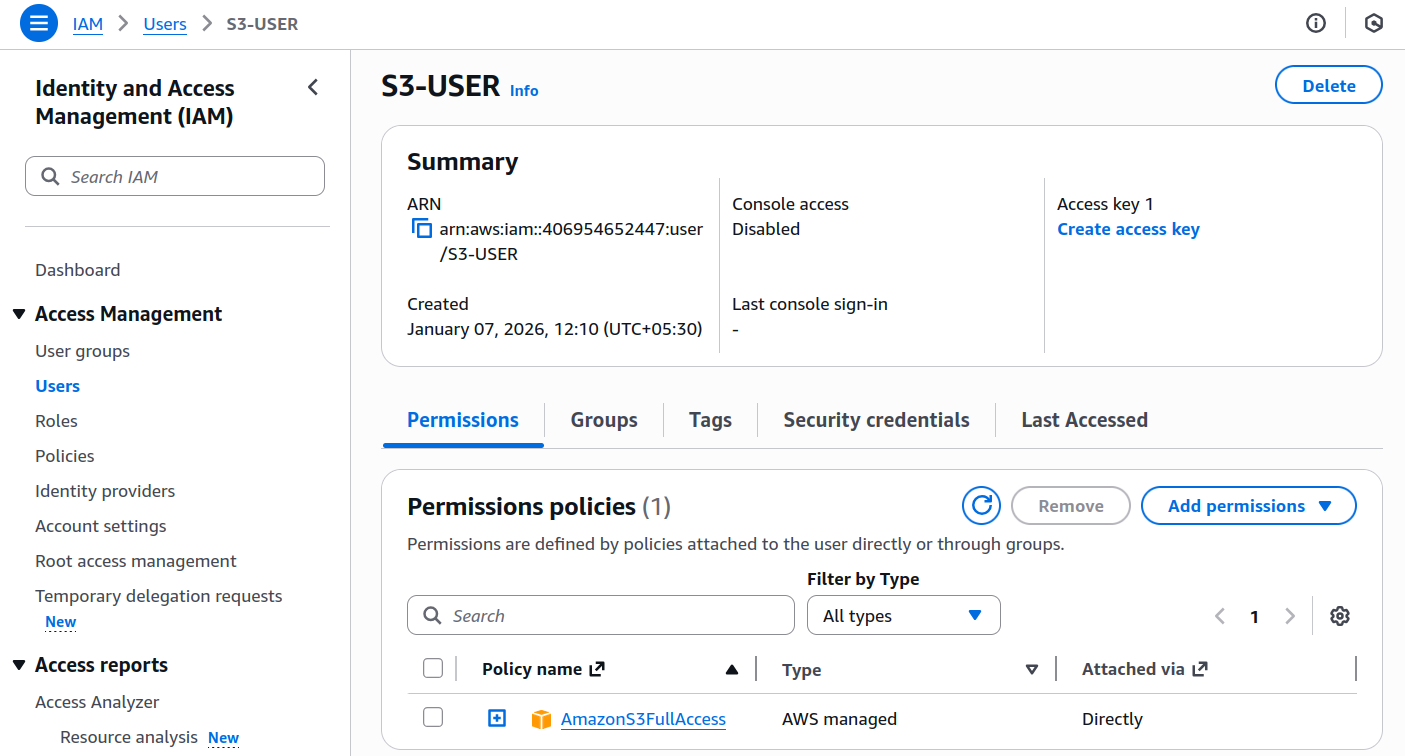This screenshot has height=756, width=1405.
Task: Open Account settings in the sidebar
Action: tap(101, 526)
